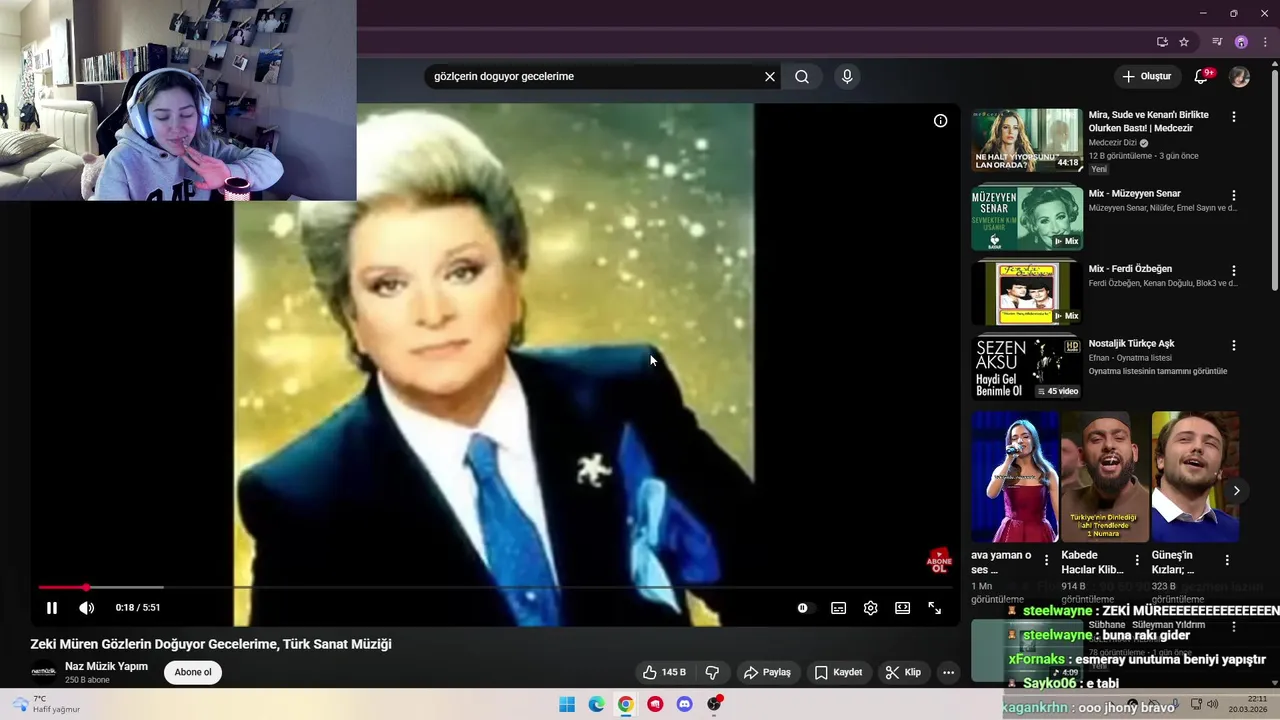Viewport: 1280px width, 720px height.
Task: View full playlist 'Oynatma listesinin tamamını görüntüle'
Action: coord(1158,372)
